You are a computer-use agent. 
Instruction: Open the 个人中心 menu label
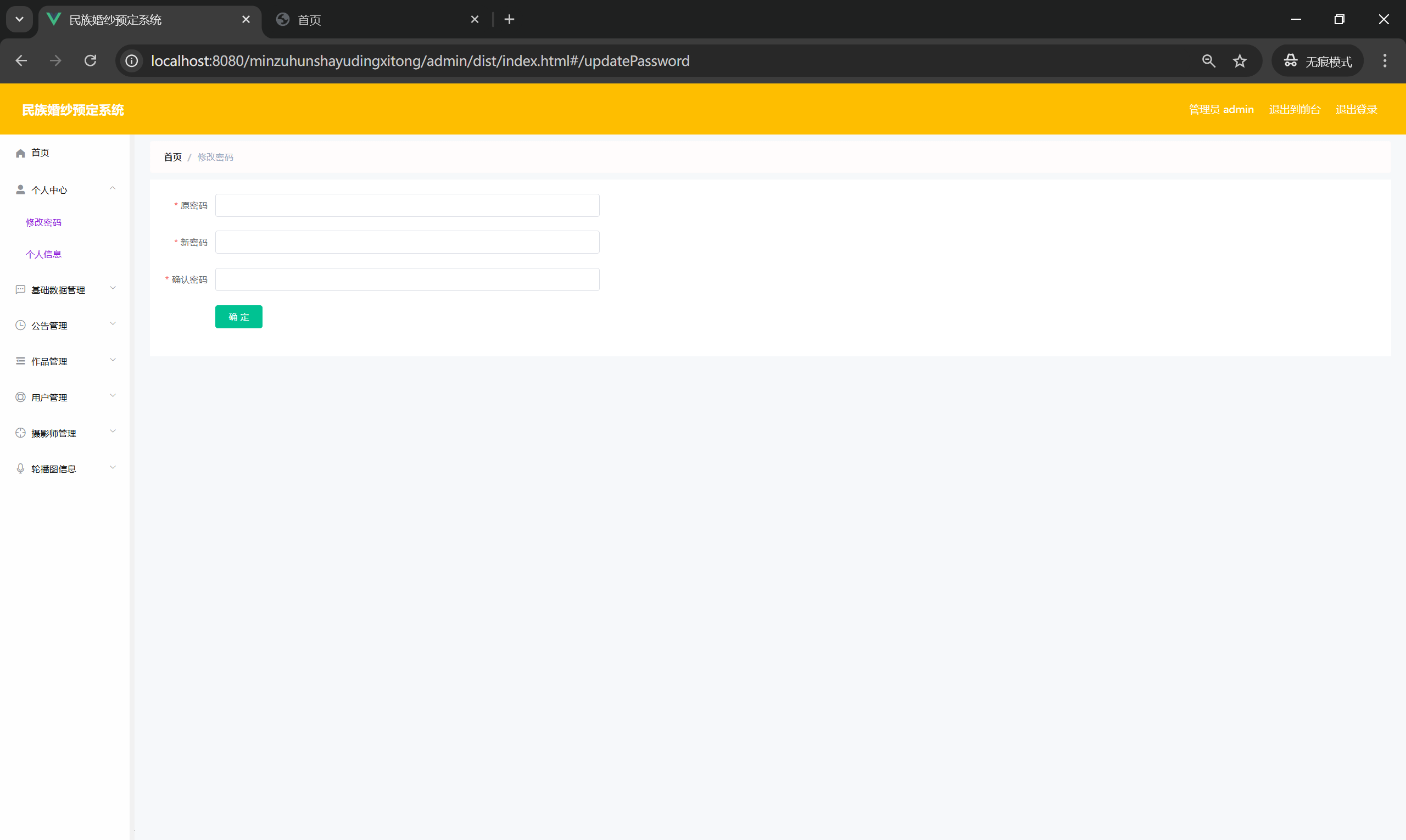[x=49, y=190]
